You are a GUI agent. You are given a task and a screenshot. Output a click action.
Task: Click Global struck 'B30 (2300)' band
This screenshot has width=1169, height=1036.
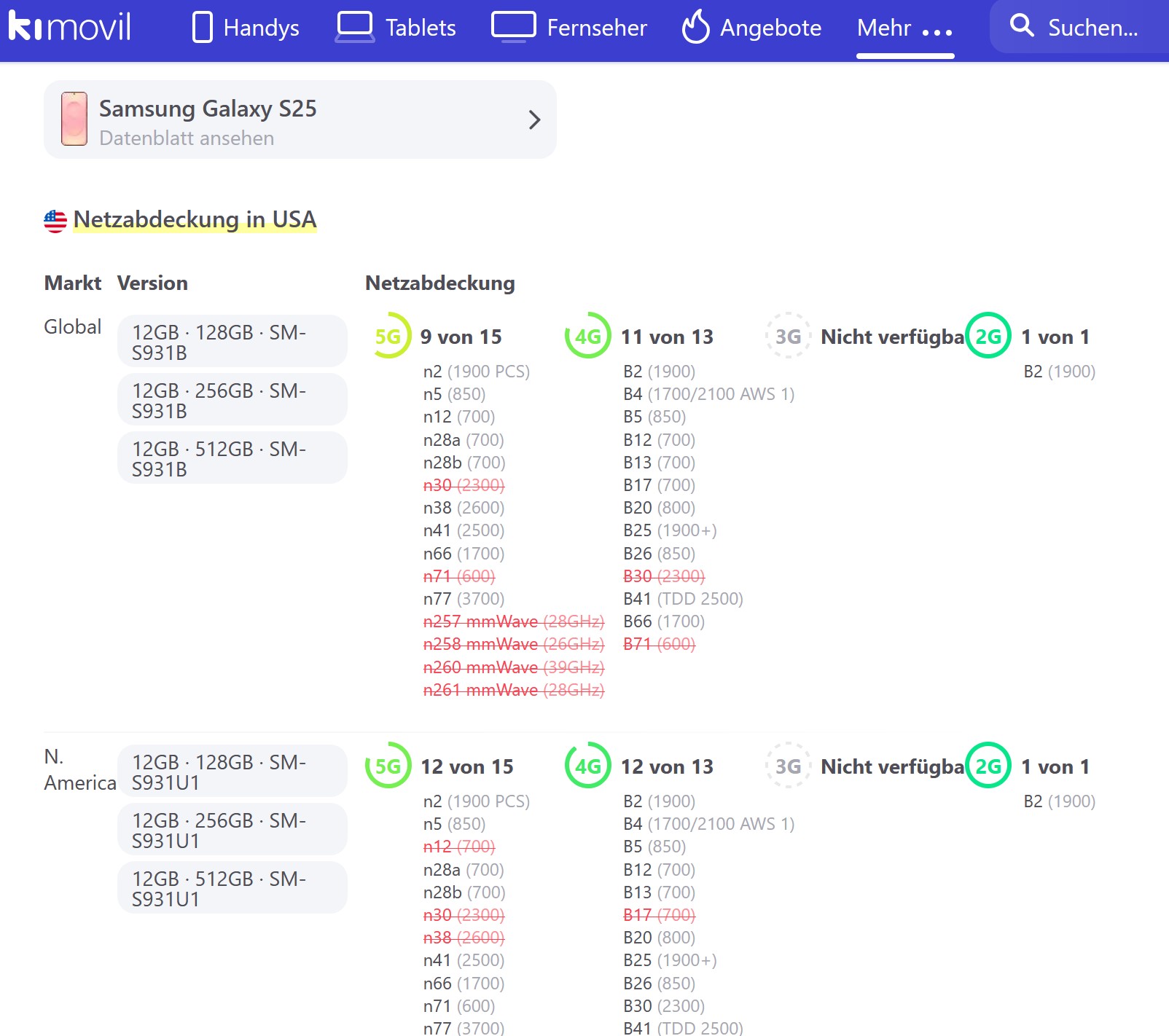pyautogui.click(x=664, y=576)
